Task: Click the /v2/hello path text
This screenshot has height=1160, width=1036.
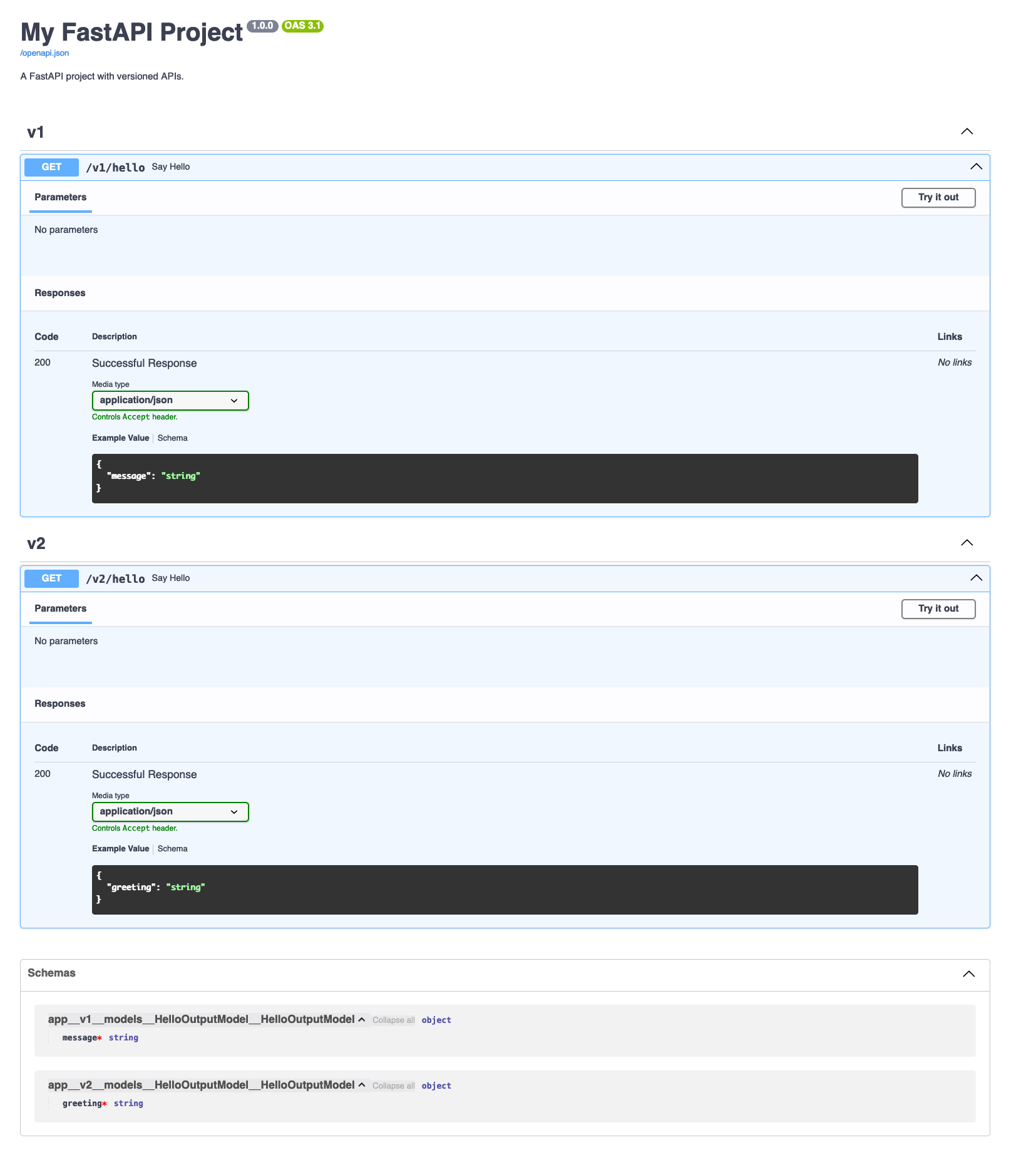Action: 115,578
